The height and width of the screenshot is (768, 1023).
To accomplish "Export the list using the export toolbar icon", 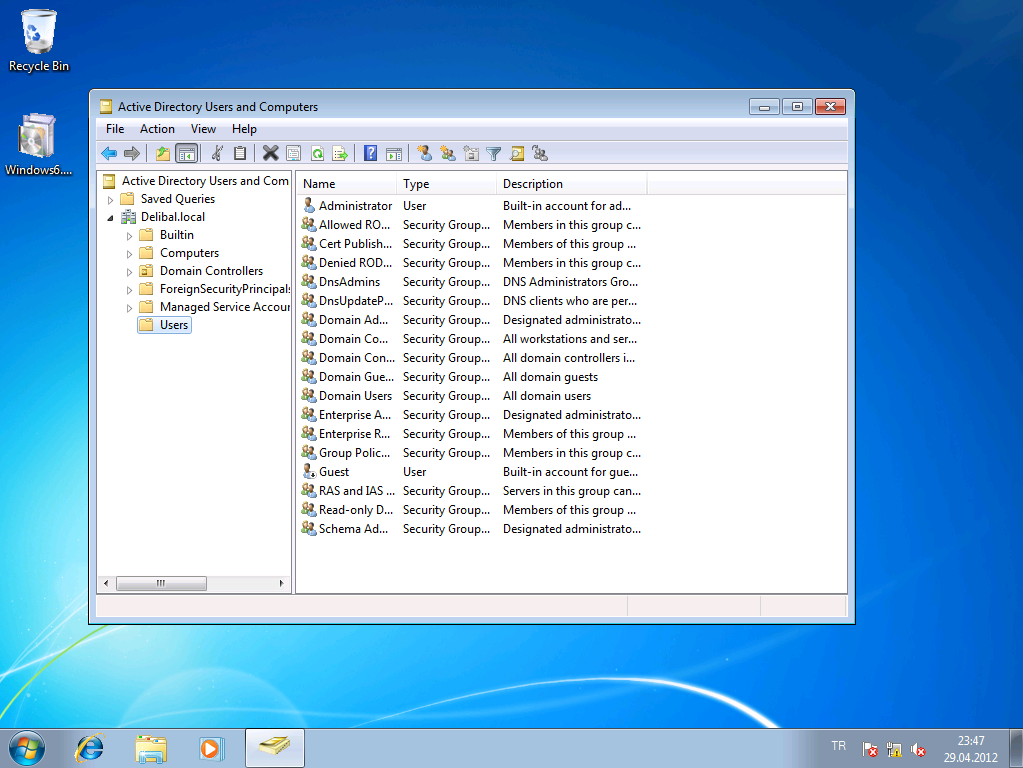I will (x=340, y=153).
